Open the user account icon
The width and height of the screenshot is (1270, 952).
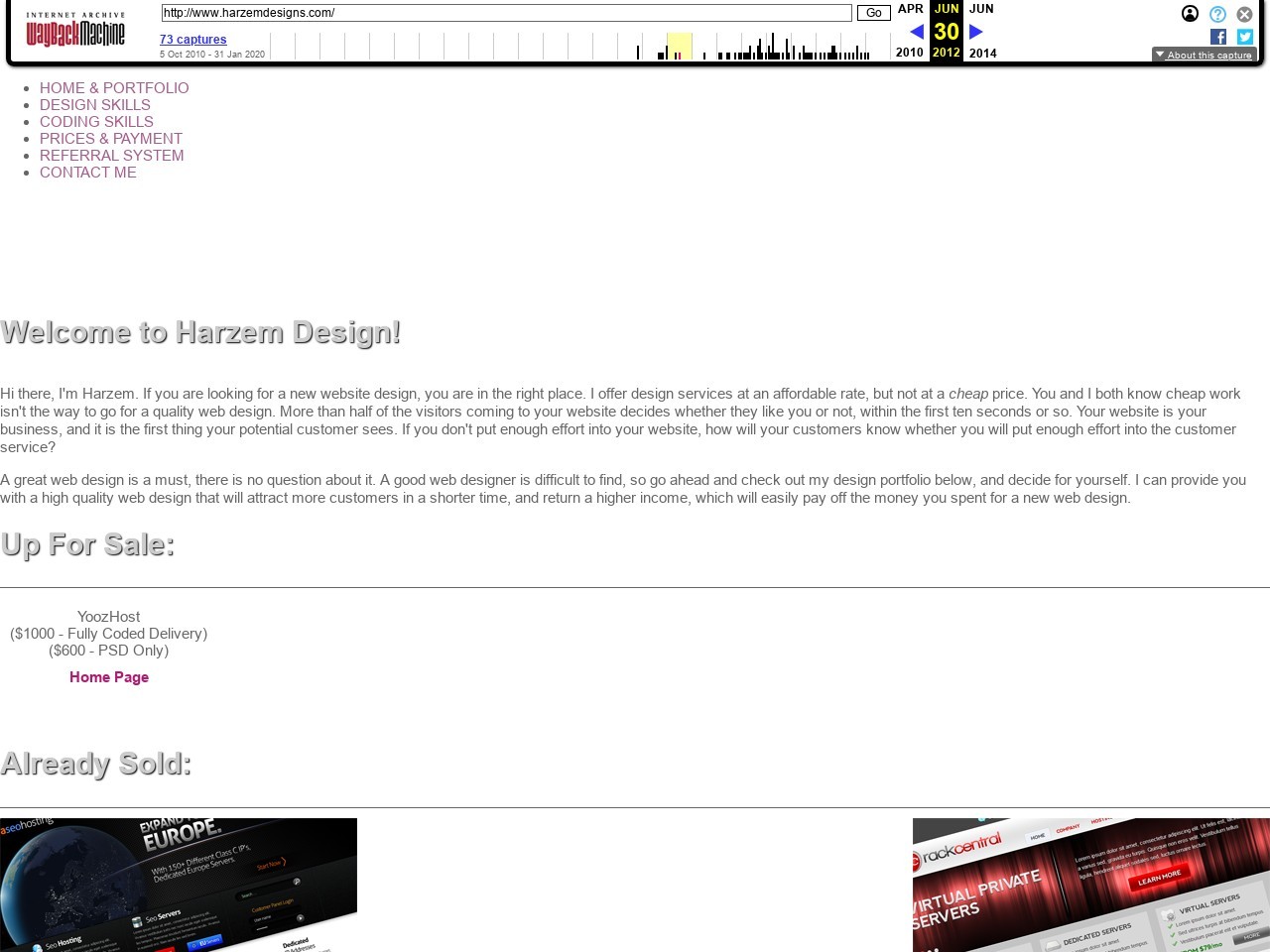tap(1190, 14)
